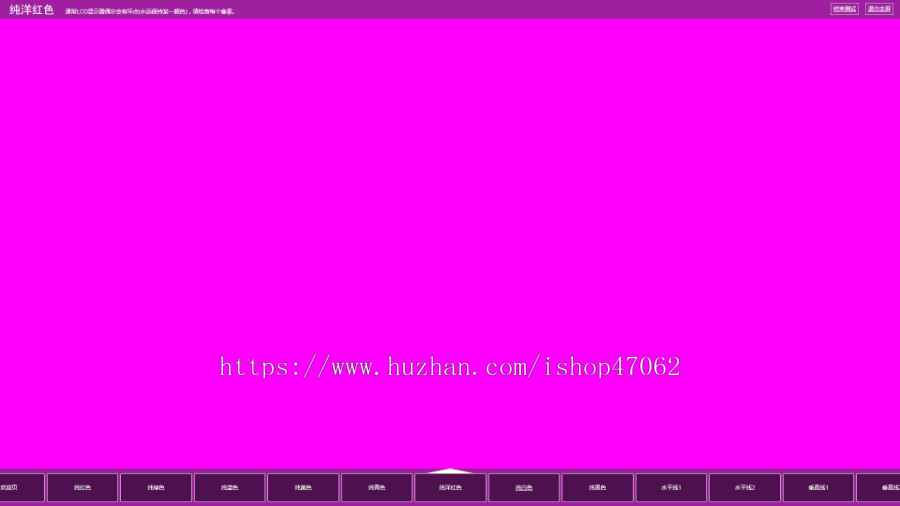Open the partly visible 垂直线2 tab
The height and width of the screenshot is (506, 900).
[878, 488]
